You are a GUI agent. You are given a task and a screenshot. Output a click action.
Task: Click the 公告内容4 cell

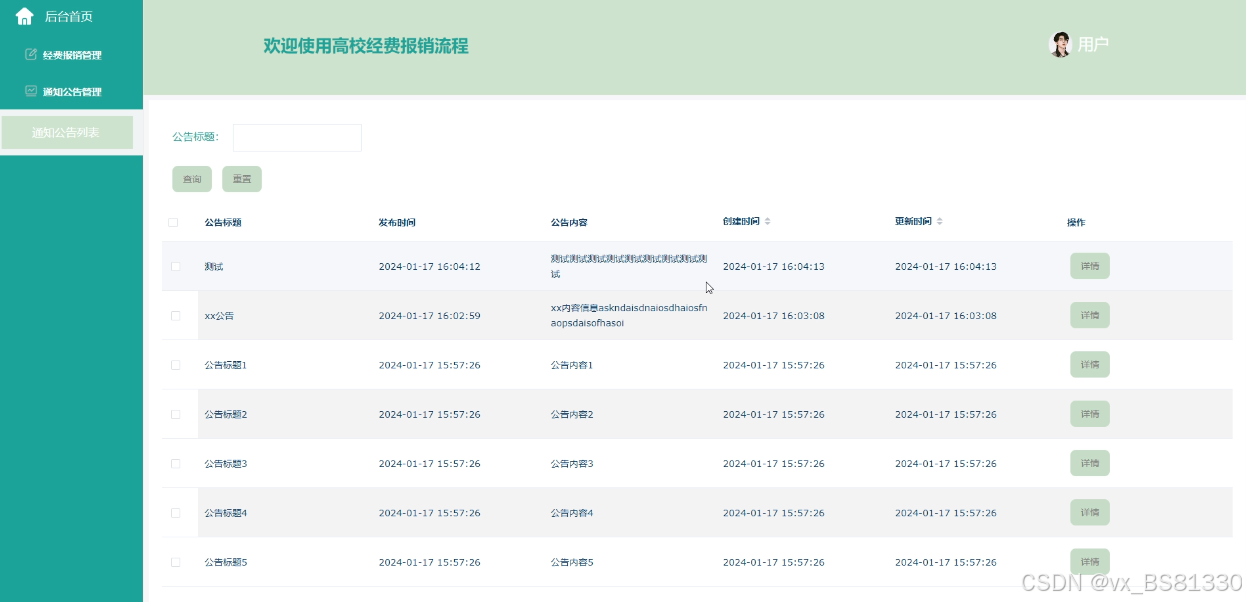point(572,513)
